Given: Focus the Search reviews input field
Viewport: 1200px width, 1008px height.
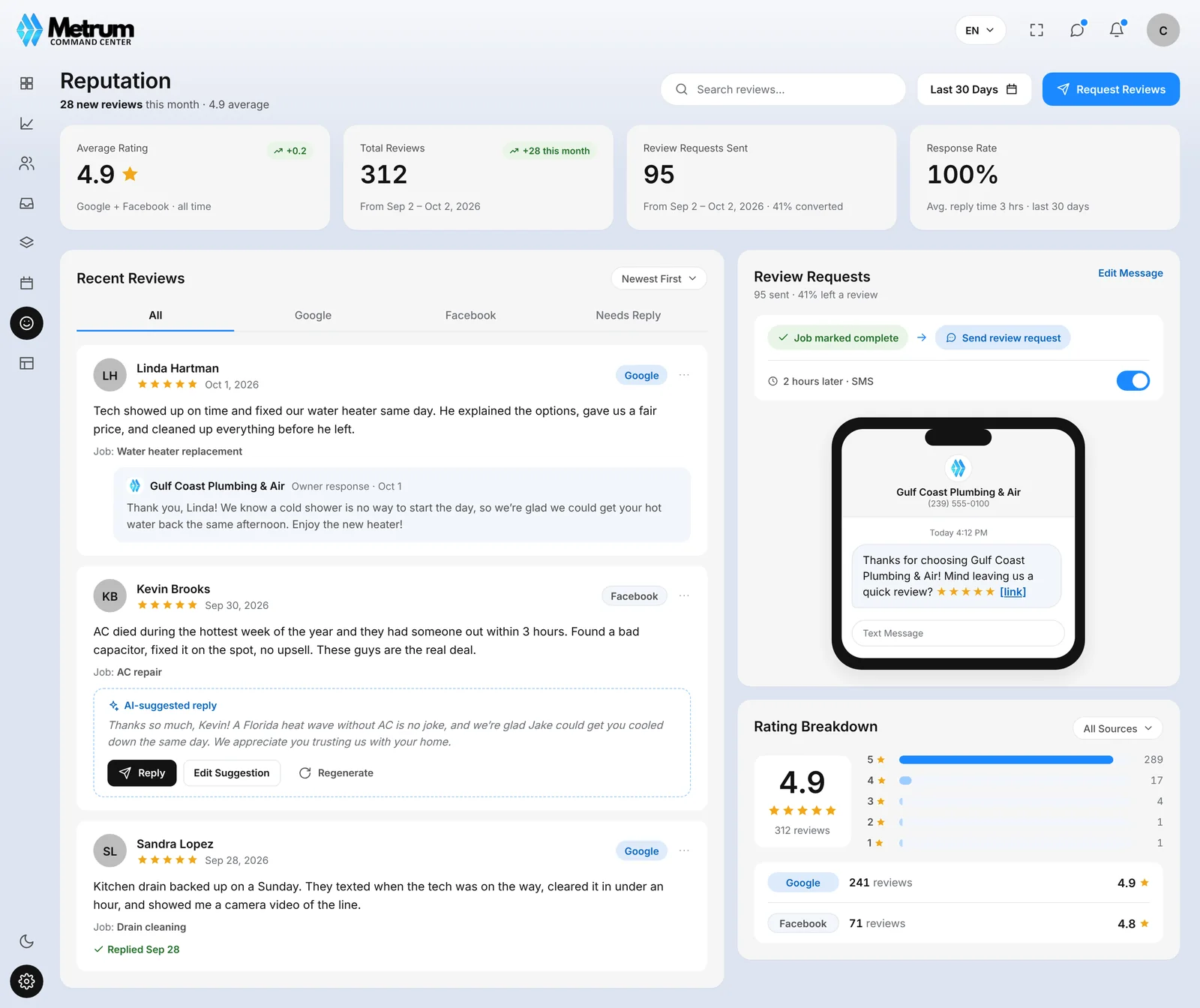Looking at the screenshot, I should tap(783, 89).
